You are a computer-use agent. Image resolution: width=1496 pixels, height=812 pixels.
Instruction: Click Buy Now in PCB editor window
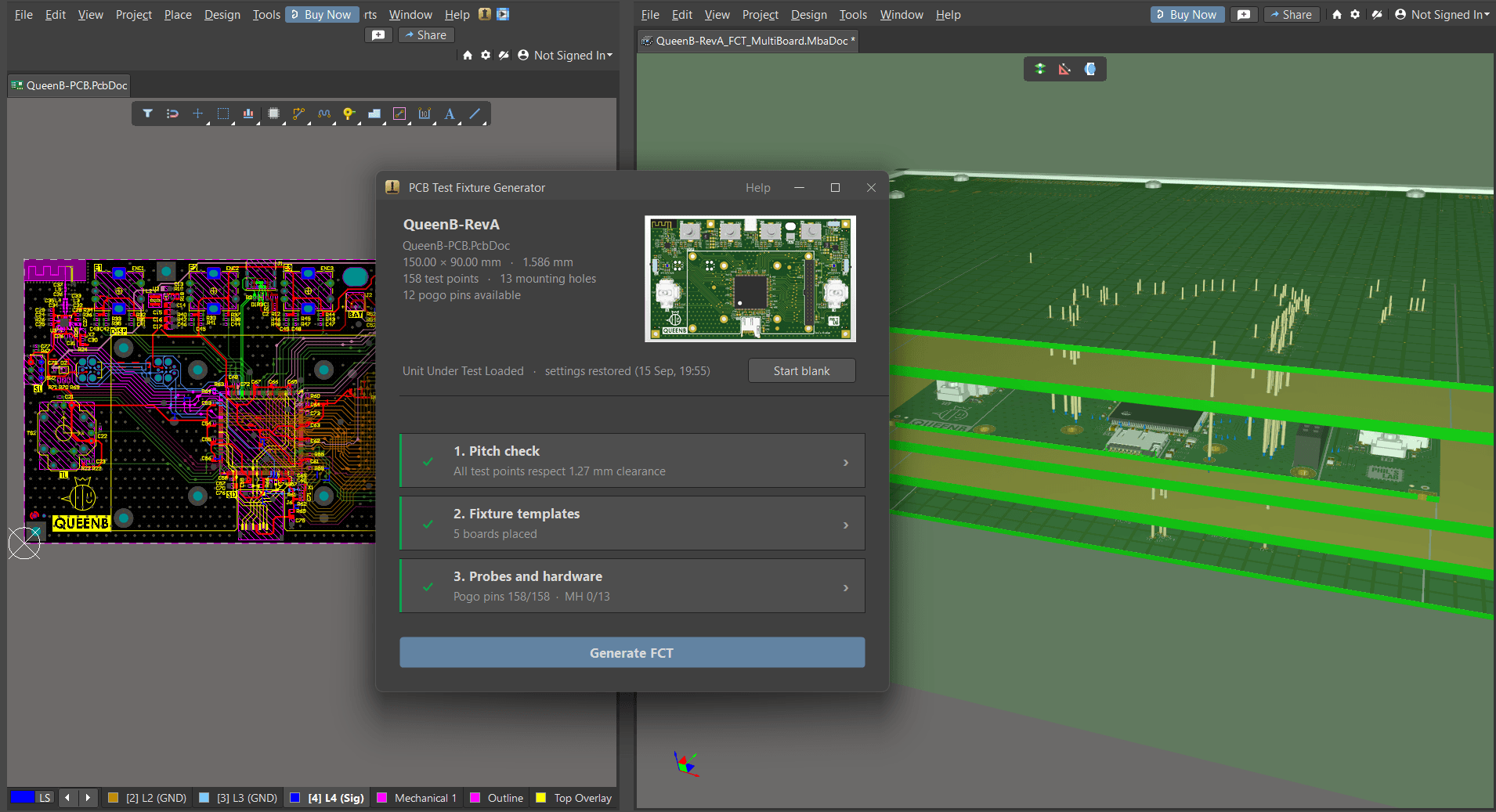(x=322, y=15)
